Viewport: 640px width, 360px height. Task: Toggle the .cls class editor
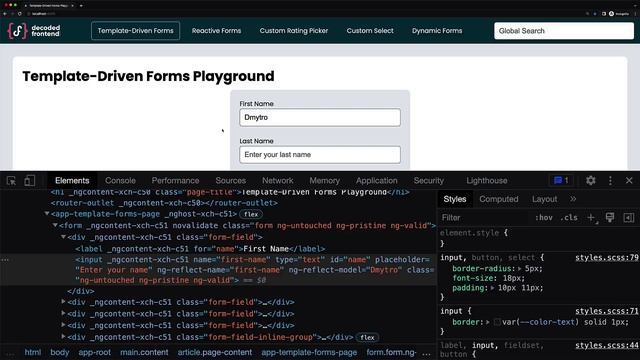pyautogui.click(x=569, y=218)
